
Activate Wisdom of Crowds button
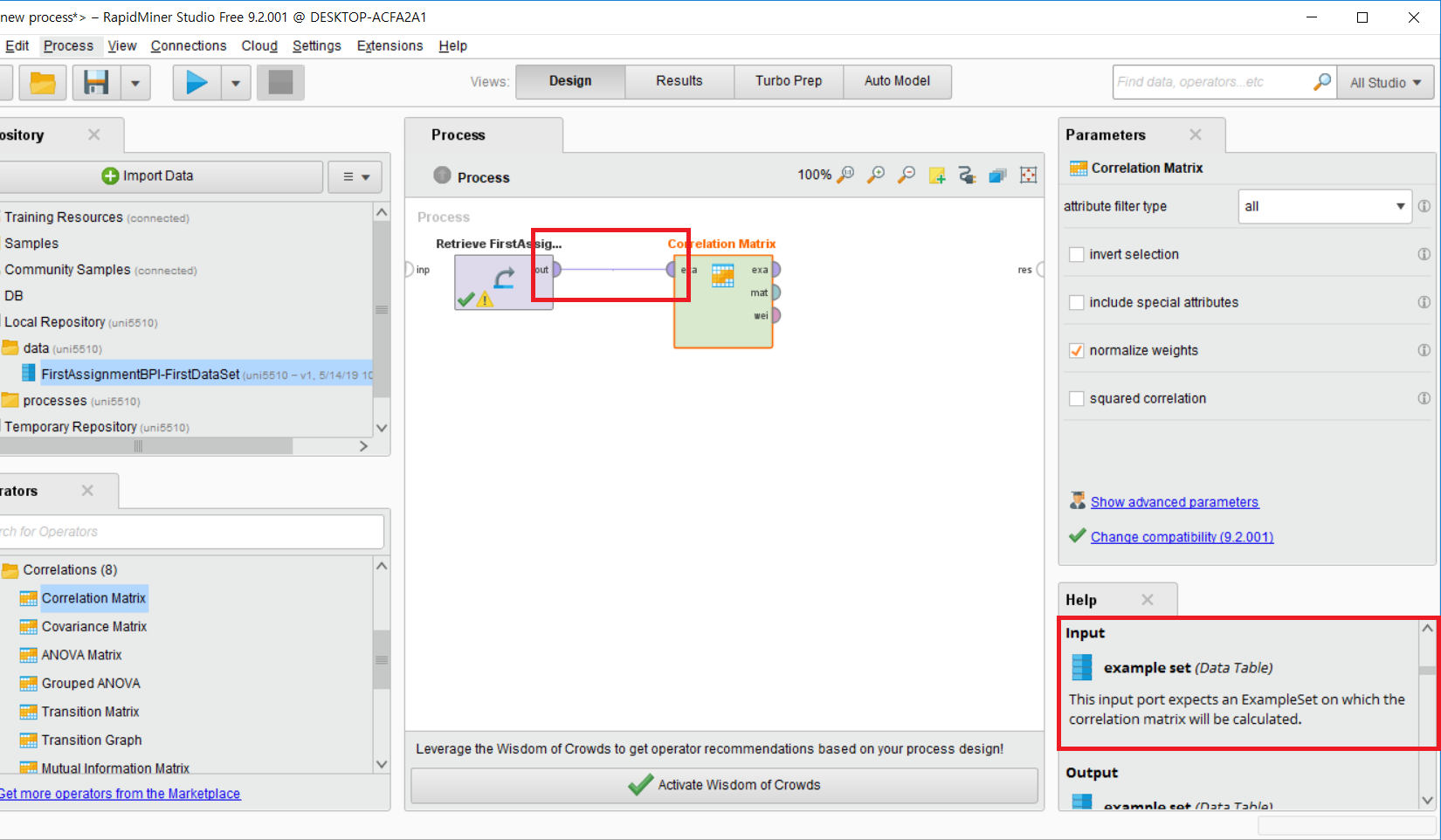(724, 785)
